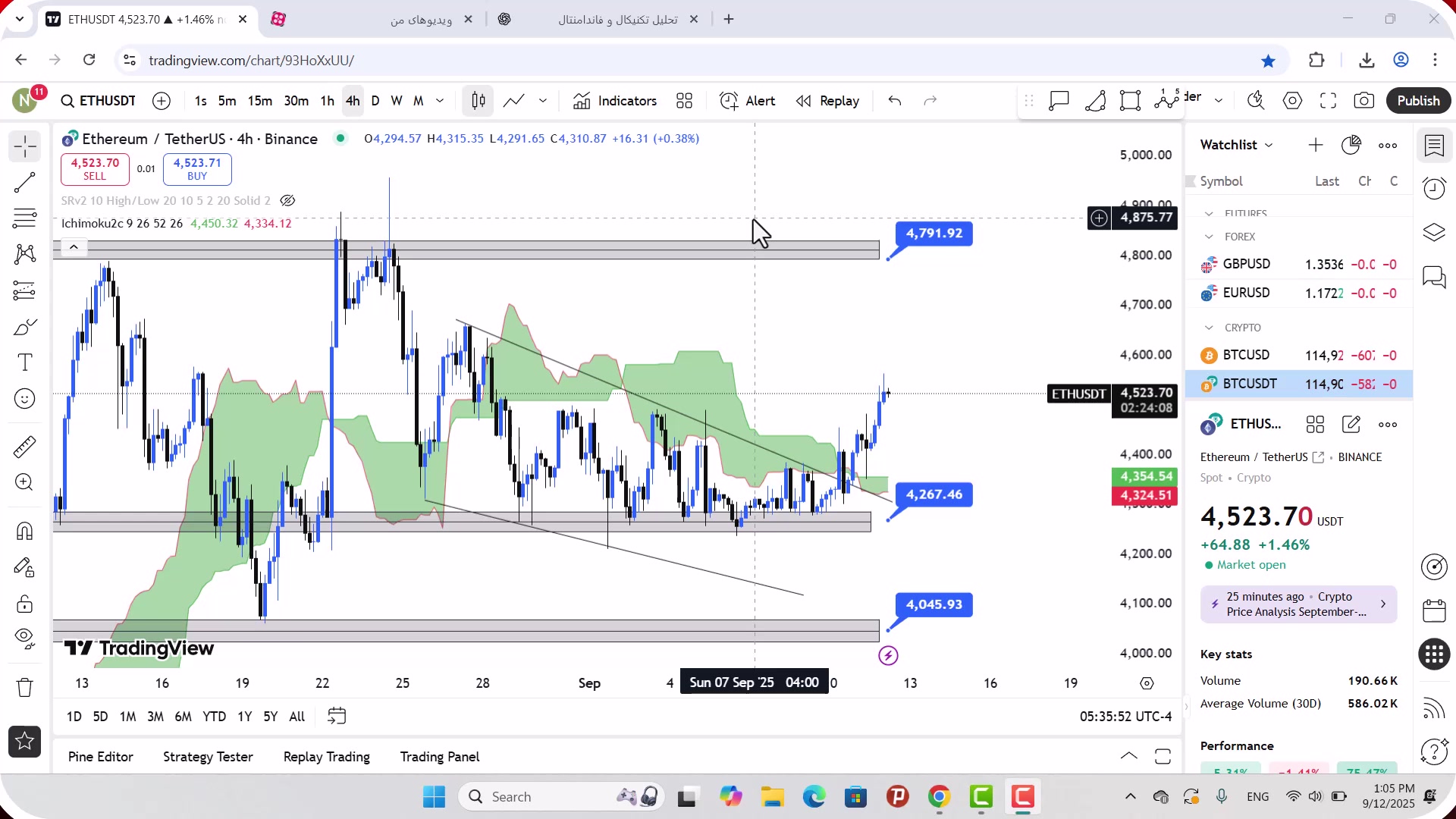Take a chart snapshot with camera icon

click(1364, 101)
